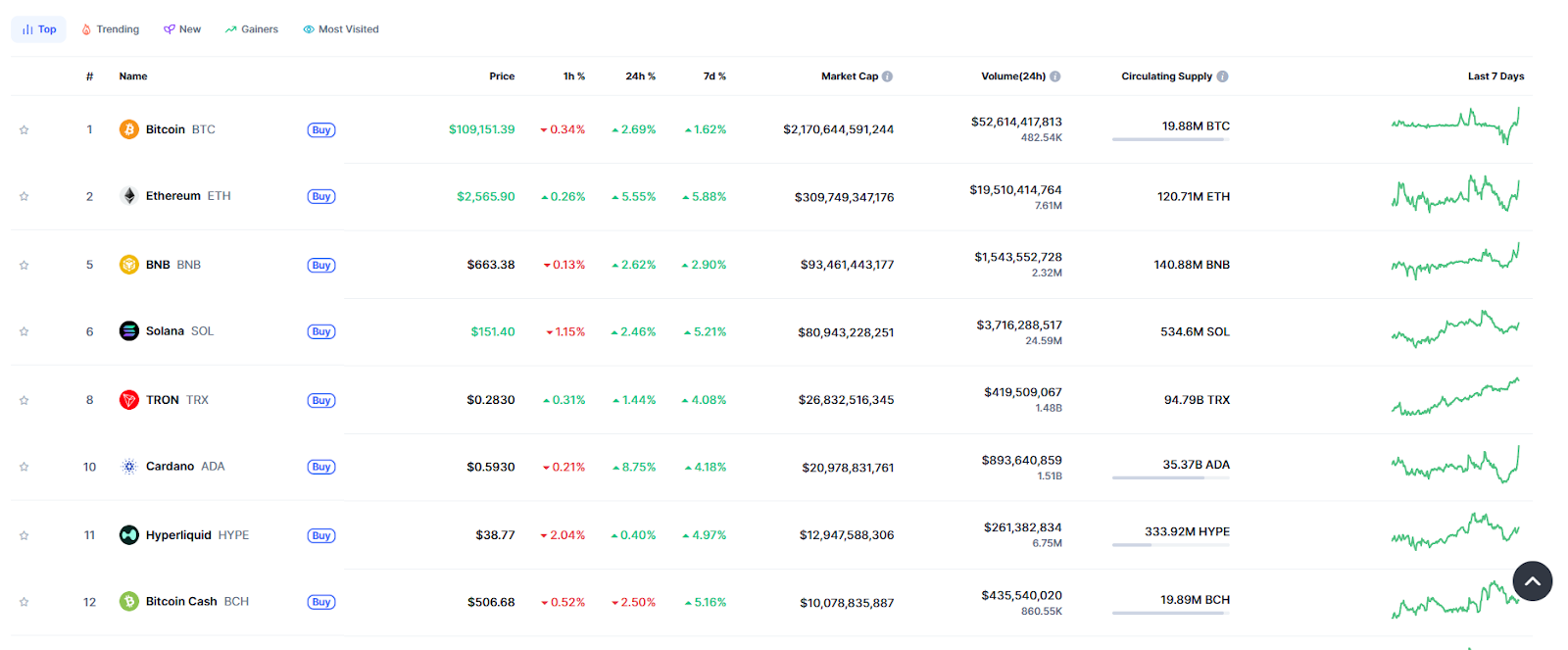The height and width of the screenshot is (650, 1568).
Task: Click the Cardano coin logo
Action: (x=129, y=467)
